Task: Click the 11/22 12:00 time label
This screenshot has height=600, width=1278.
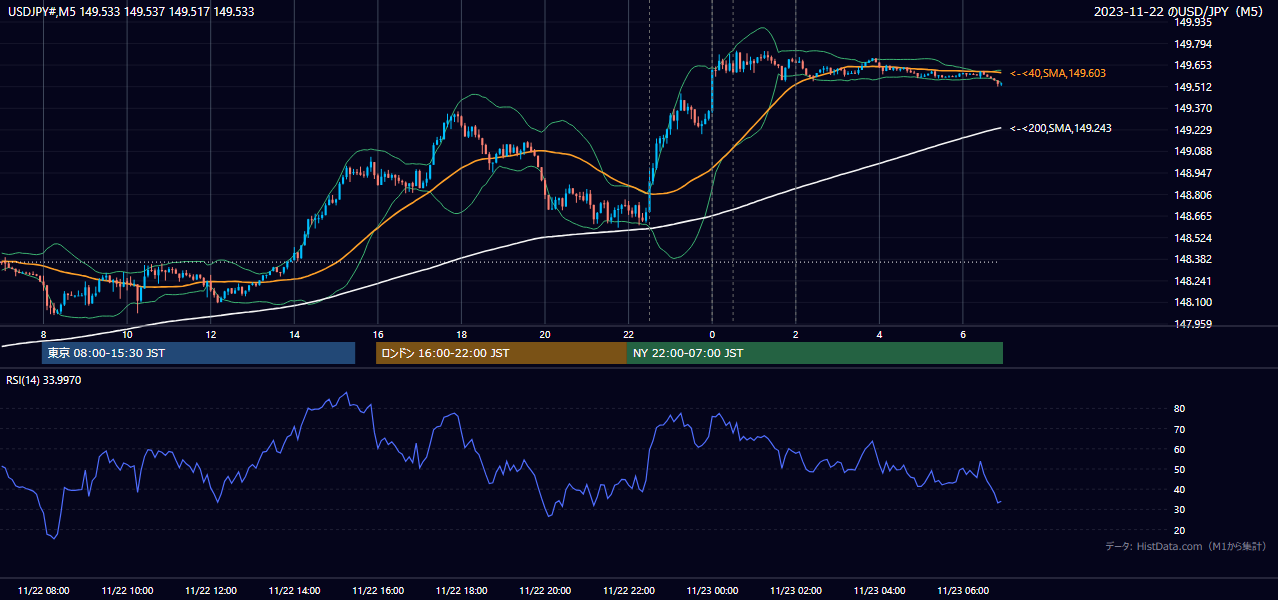Action: click(x=211, y=591)
